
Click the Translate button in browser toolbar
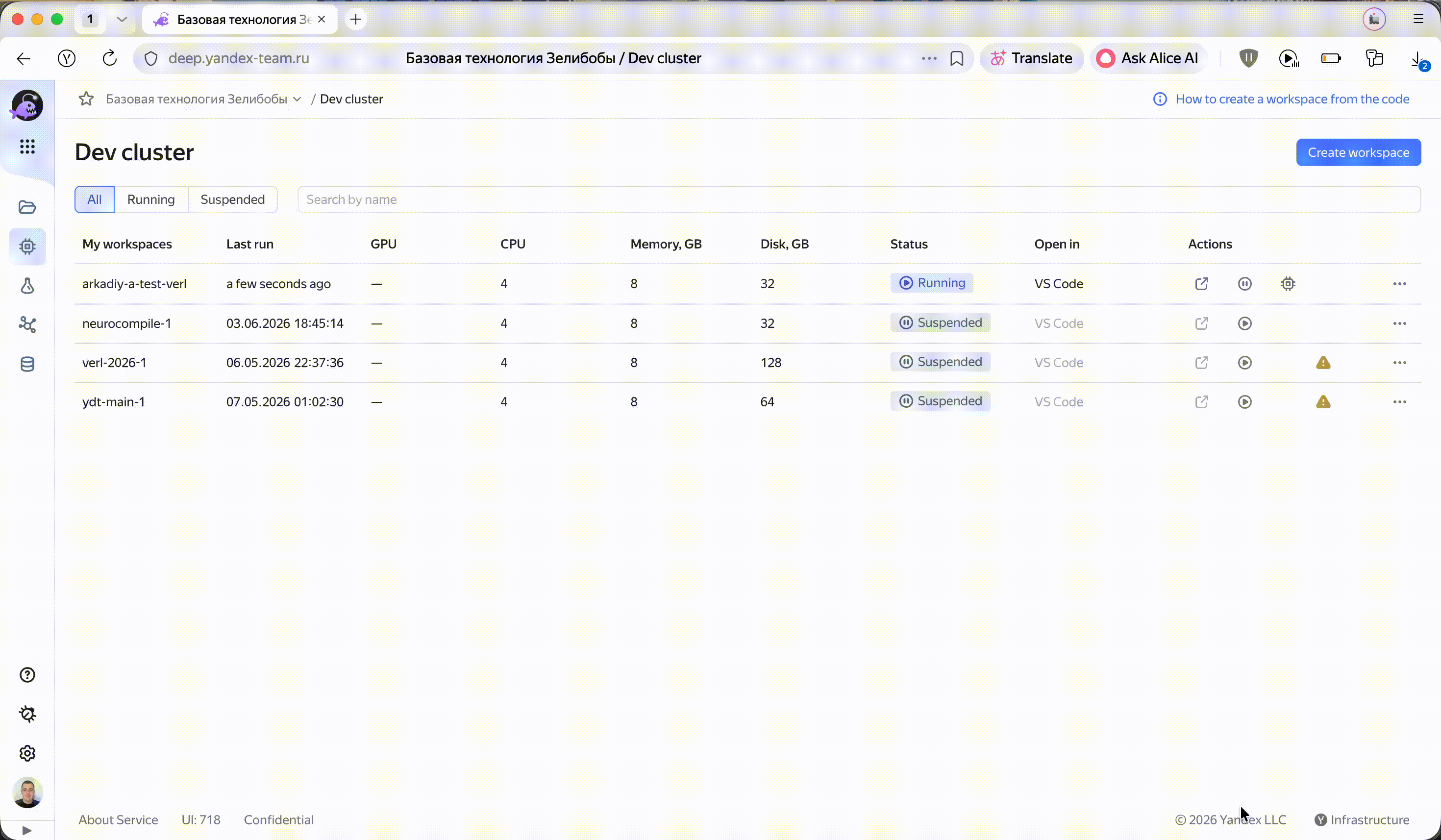click(1032, 58)
